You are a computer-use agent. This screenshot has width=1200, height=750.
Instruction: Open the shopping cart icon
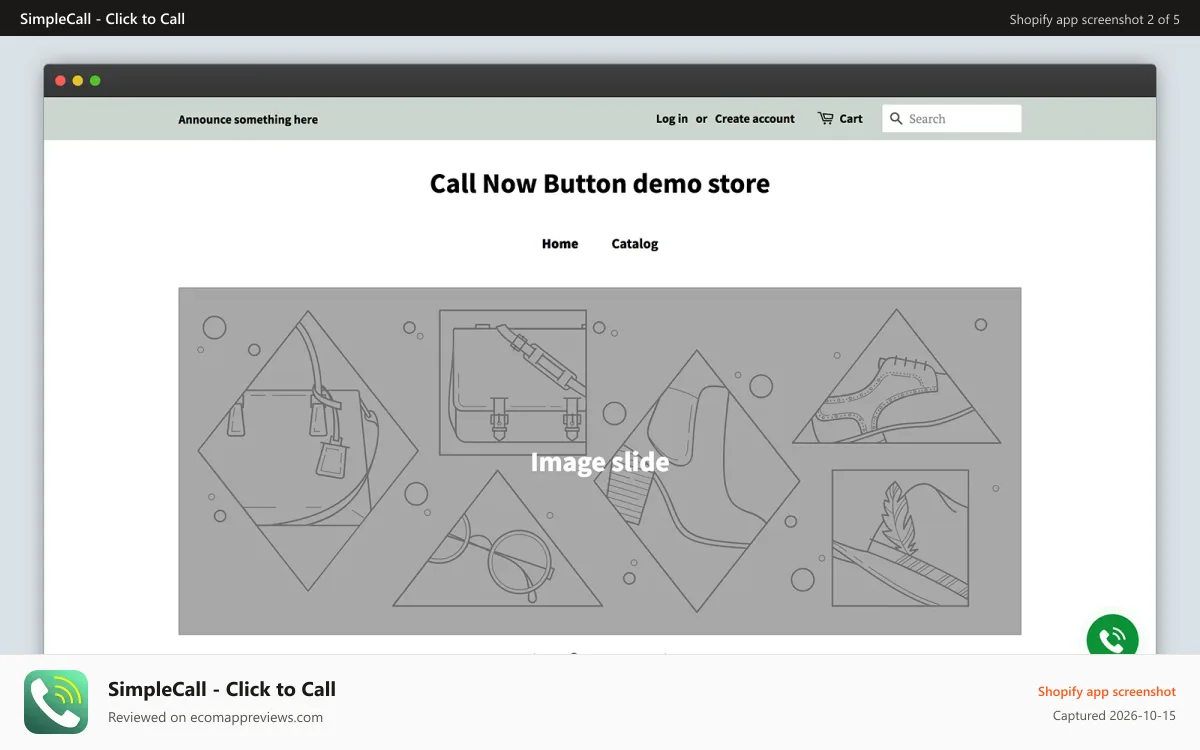click(825, 118)
